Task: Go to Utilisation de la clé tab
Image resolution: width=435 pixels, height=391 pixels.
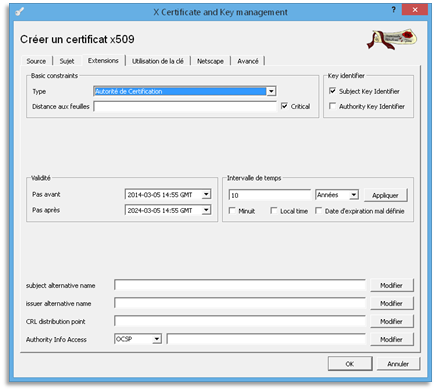Action: [158, 61]
